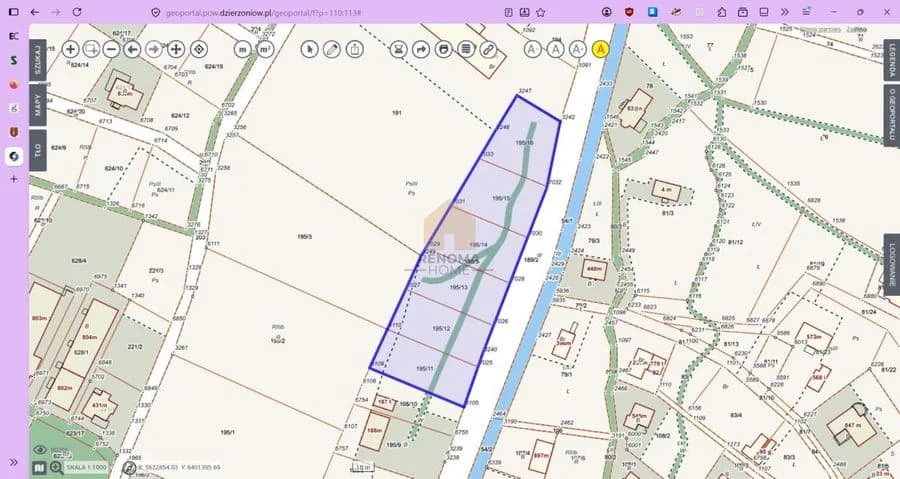Decrease label size with A- button
Image resolution: width=900 pixels, height=479 pixels.
click(533, 49)
